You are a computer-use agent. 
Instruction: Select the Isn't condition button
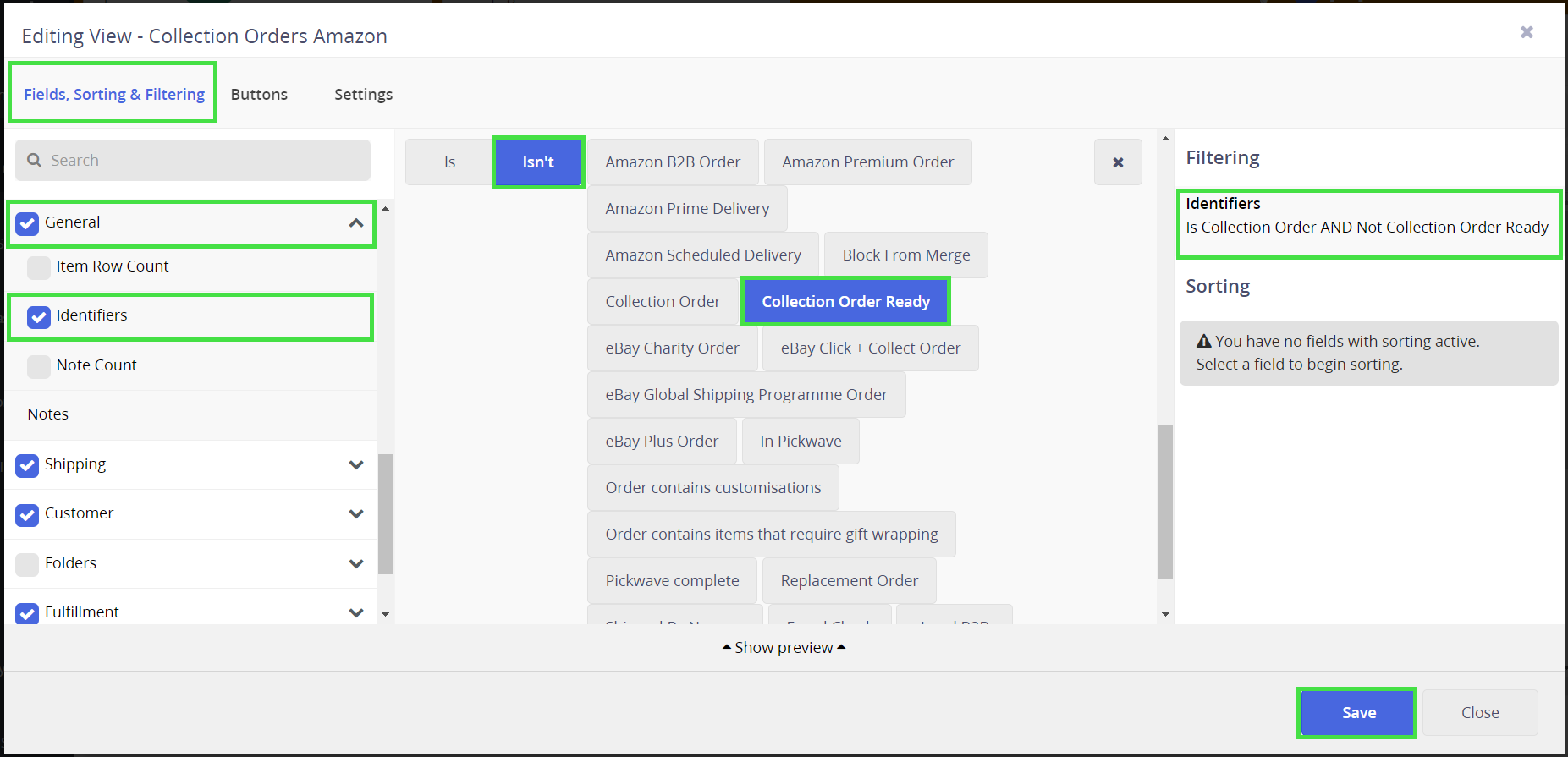[538, 162]
